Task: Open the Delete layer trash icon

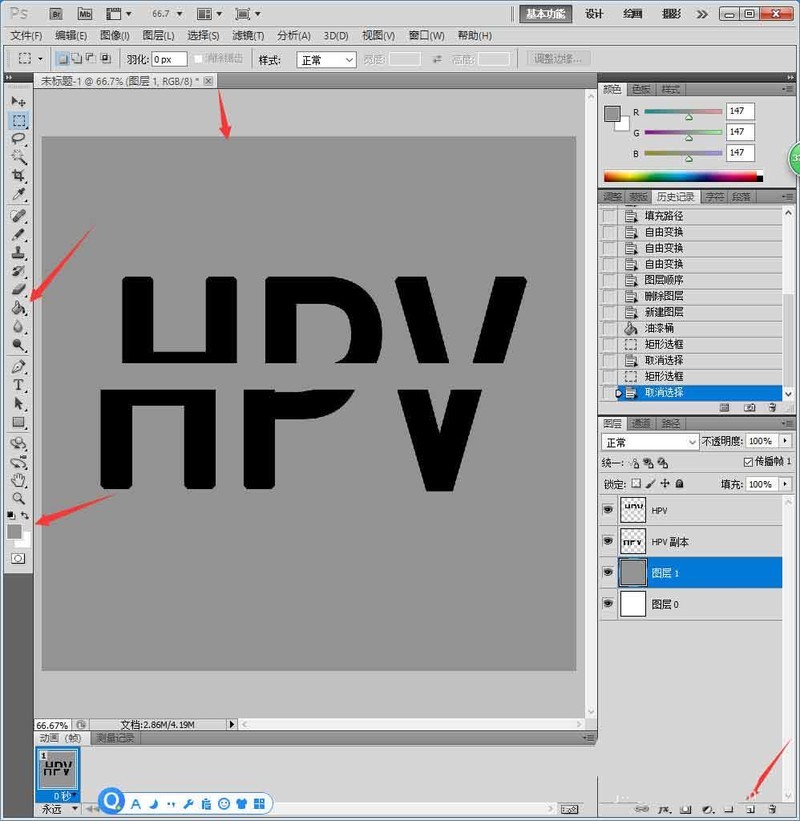Action: (x=771, y=810)
